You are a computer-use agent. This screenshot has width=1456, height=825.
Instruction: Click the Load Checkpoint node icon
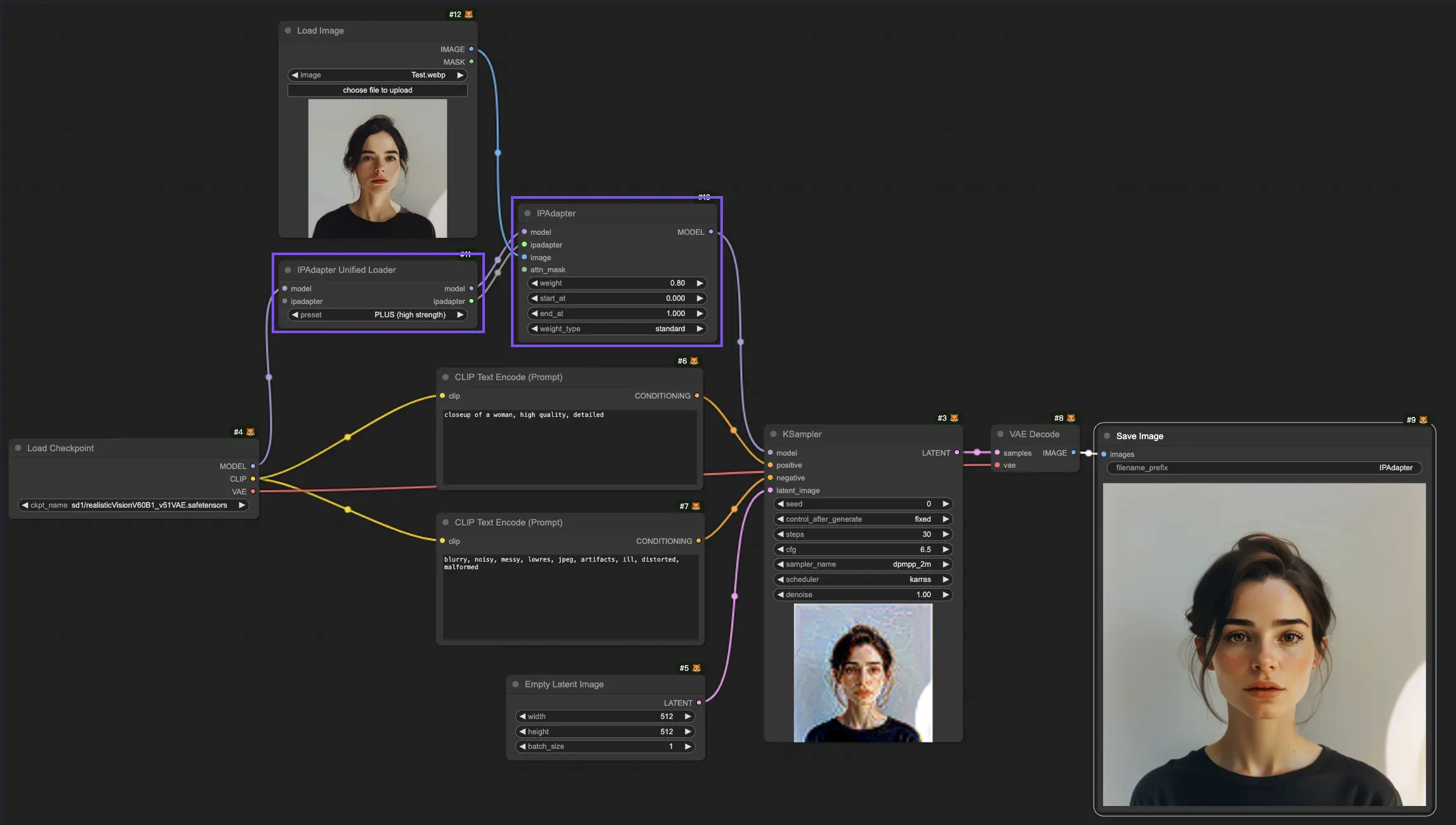coord(250,431)
